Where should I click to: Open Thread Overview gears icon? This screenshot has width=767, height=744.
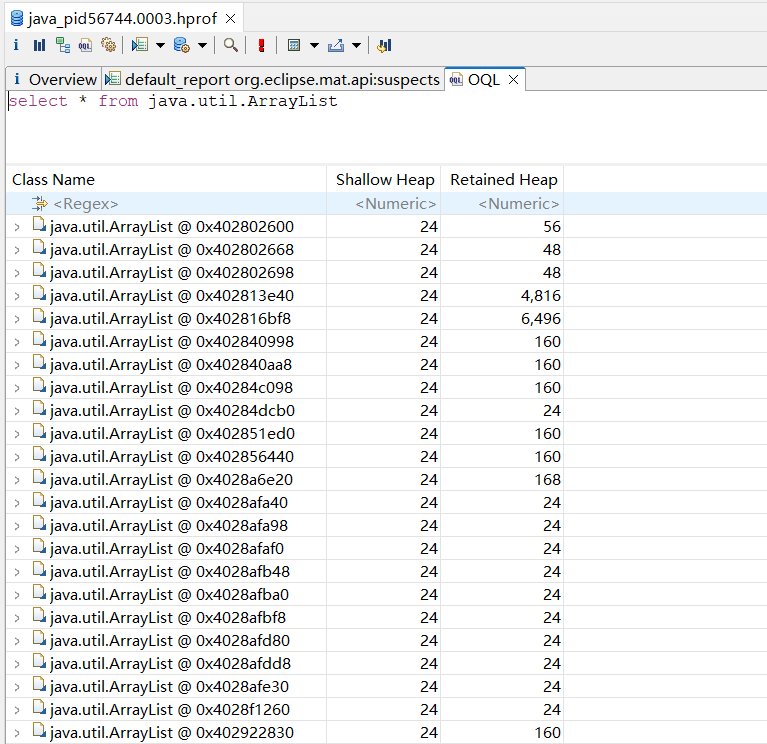coord(108,45)
